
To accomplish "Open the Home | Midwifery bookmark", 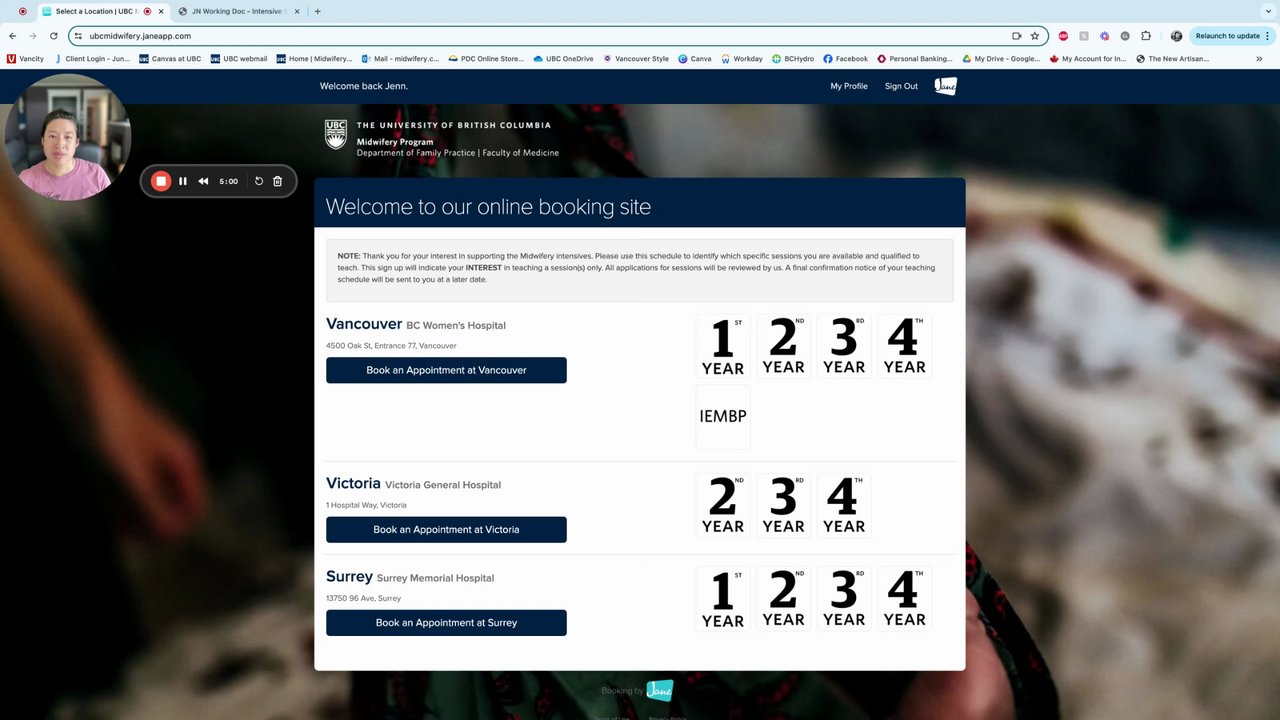I will pos(314,59).
